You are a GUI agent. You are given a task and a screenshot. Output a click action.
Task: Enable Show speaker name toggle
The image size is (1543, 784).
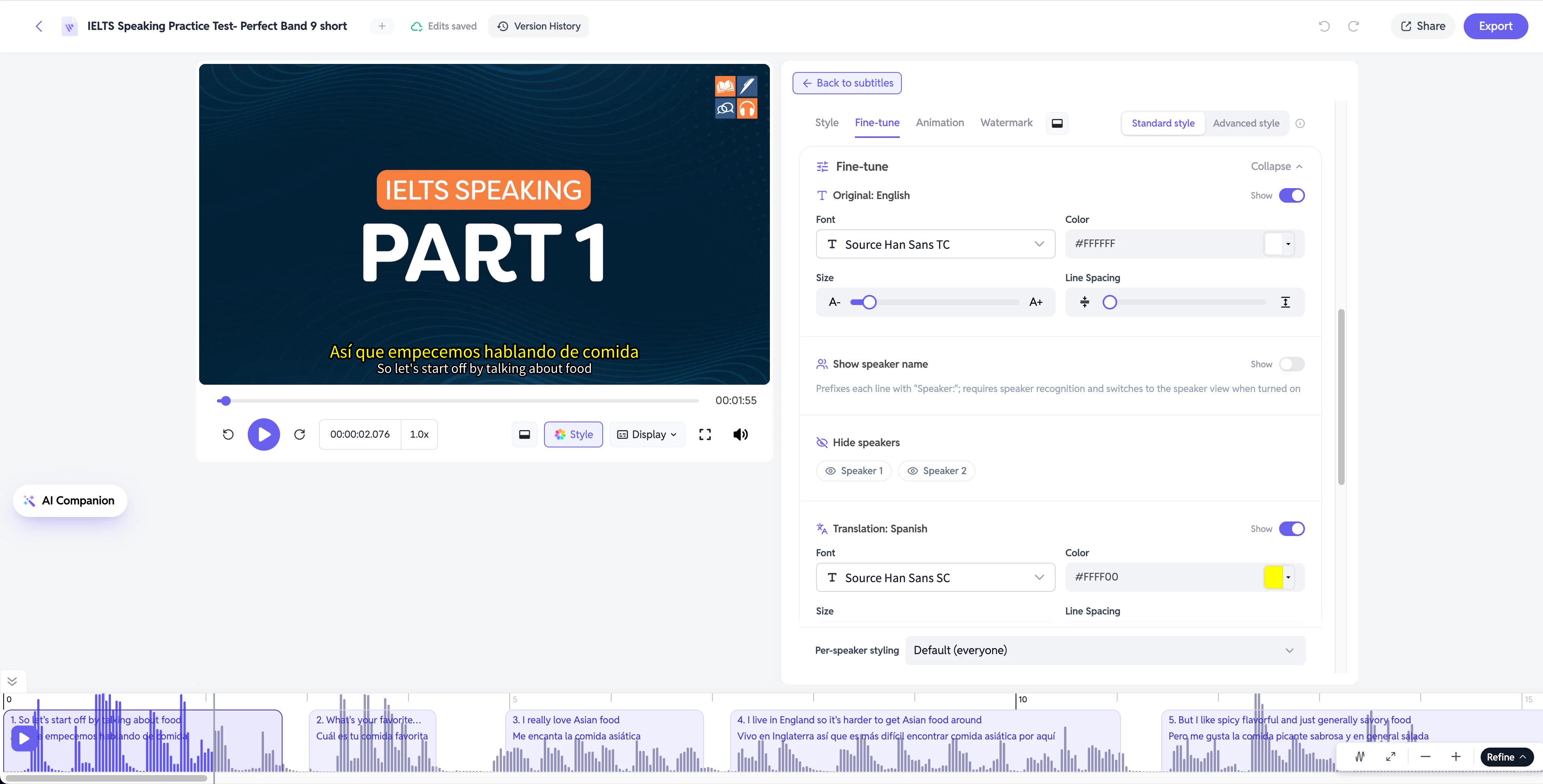click(1292, 364)
